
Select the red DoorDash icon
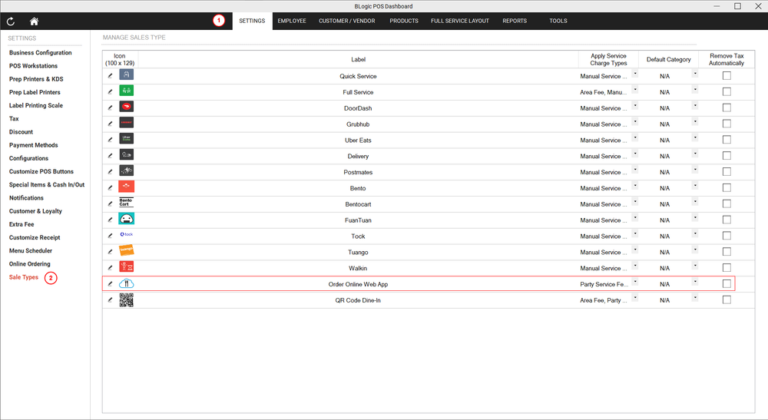[x=126, y=107]
